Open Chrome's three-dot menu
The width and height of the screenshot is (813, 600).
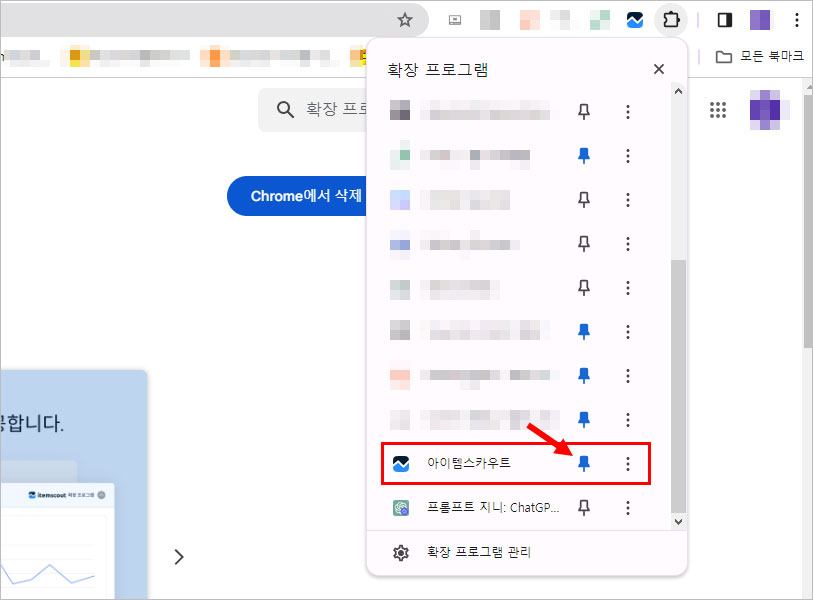tap(796, 19)
